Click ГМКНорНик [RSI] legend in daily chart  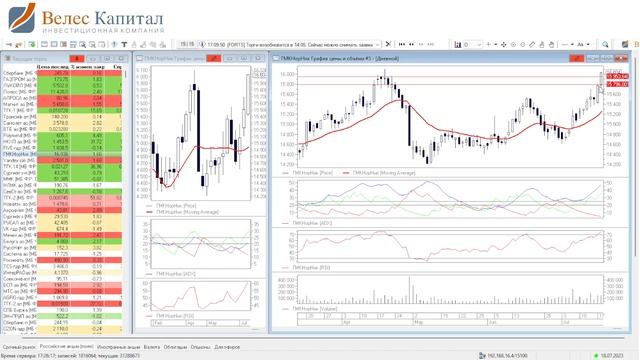[307, 268]
